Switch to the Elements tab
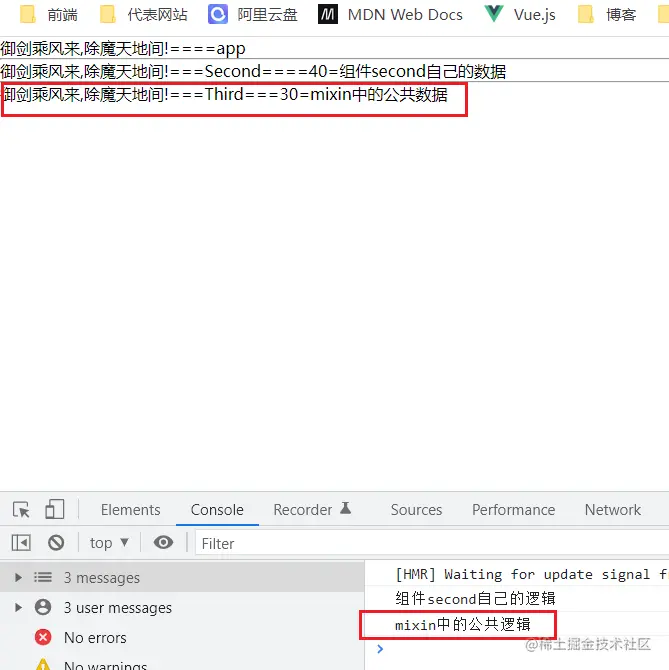The width and height of the screenshot is (669, 670). click(131, 509)
